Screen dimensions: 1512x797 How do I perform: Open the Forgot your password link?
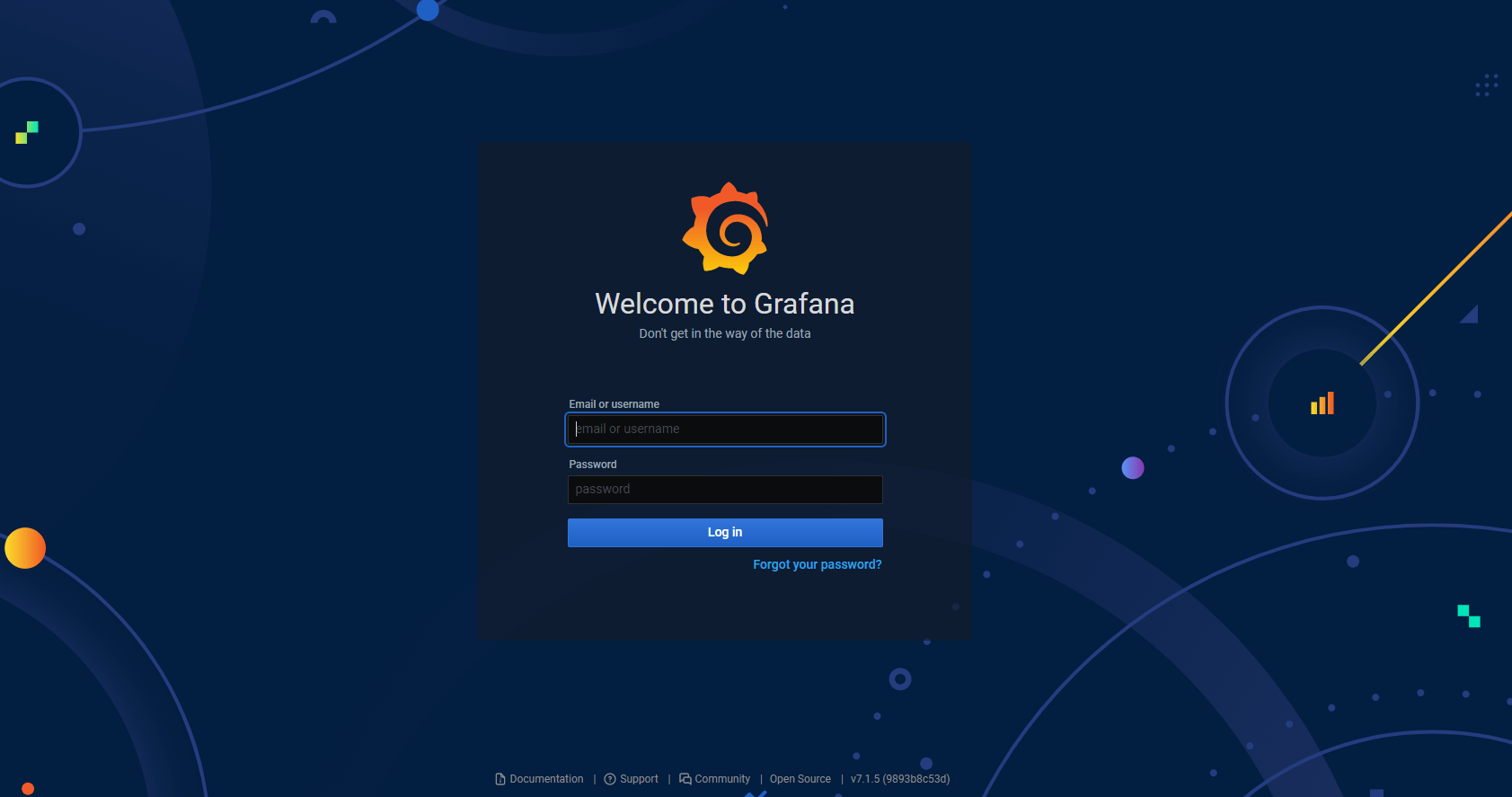point(818,564)
